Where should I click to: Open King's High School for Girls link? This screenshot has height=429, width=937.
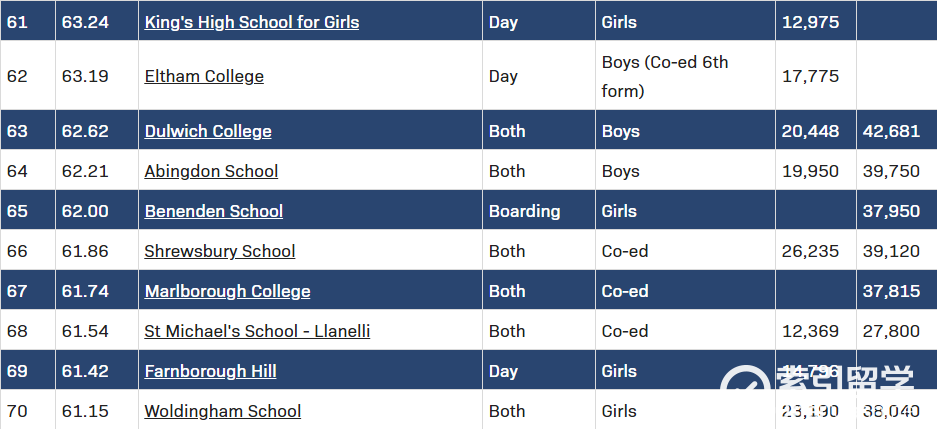(252, 22)
